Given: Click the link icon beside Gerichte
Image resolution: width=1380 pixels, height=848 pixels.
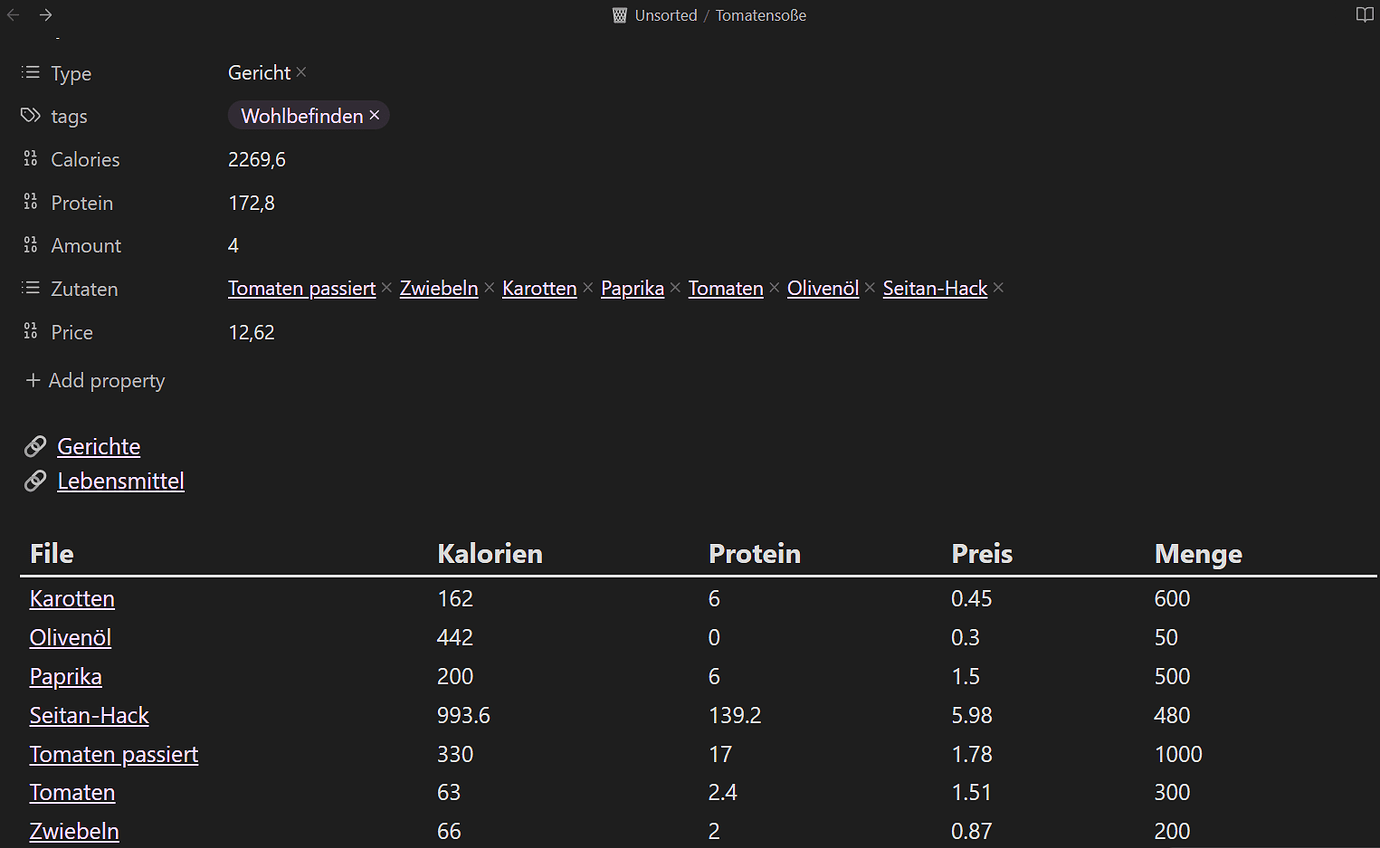Looking at the screenshot, I should point(35,445).
